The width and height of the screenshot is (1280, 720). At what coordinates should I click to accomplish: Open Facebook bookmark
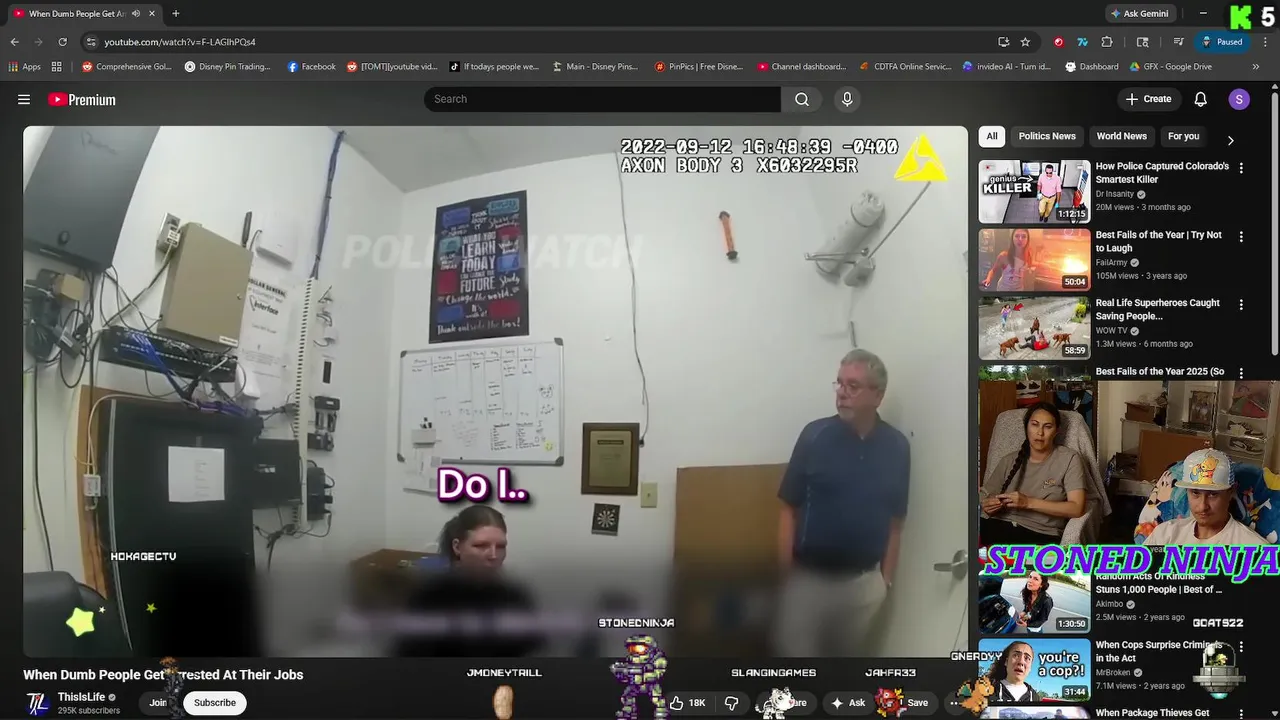[x=311, y=67]
